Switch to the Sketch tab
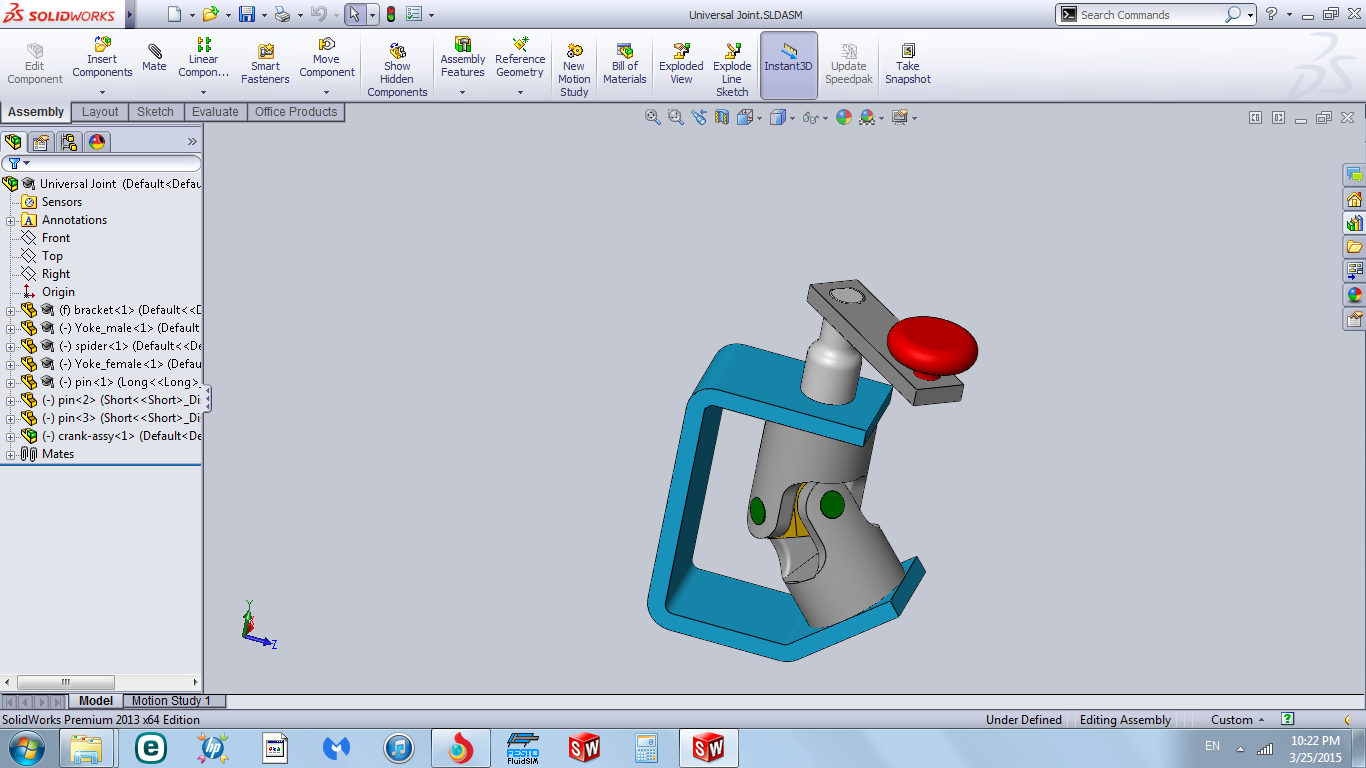The width and height of the screenshot is (1366, 768). tap(155, 112)
